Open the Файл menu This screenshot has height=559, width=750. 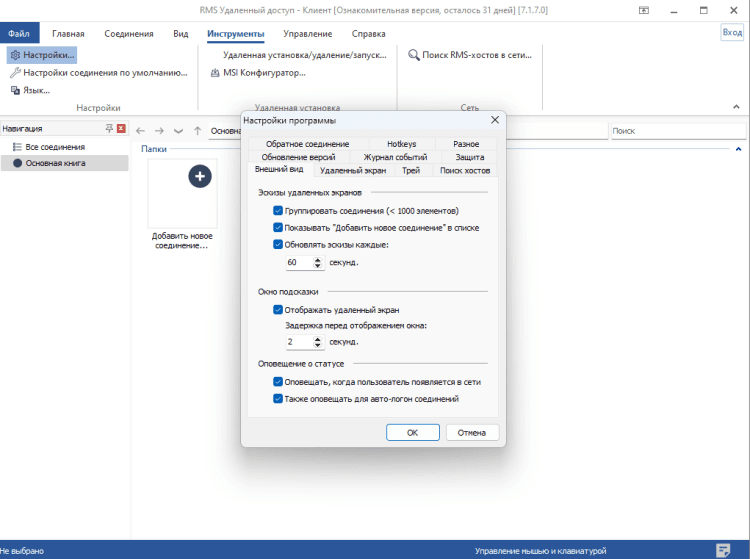[19, 33]
